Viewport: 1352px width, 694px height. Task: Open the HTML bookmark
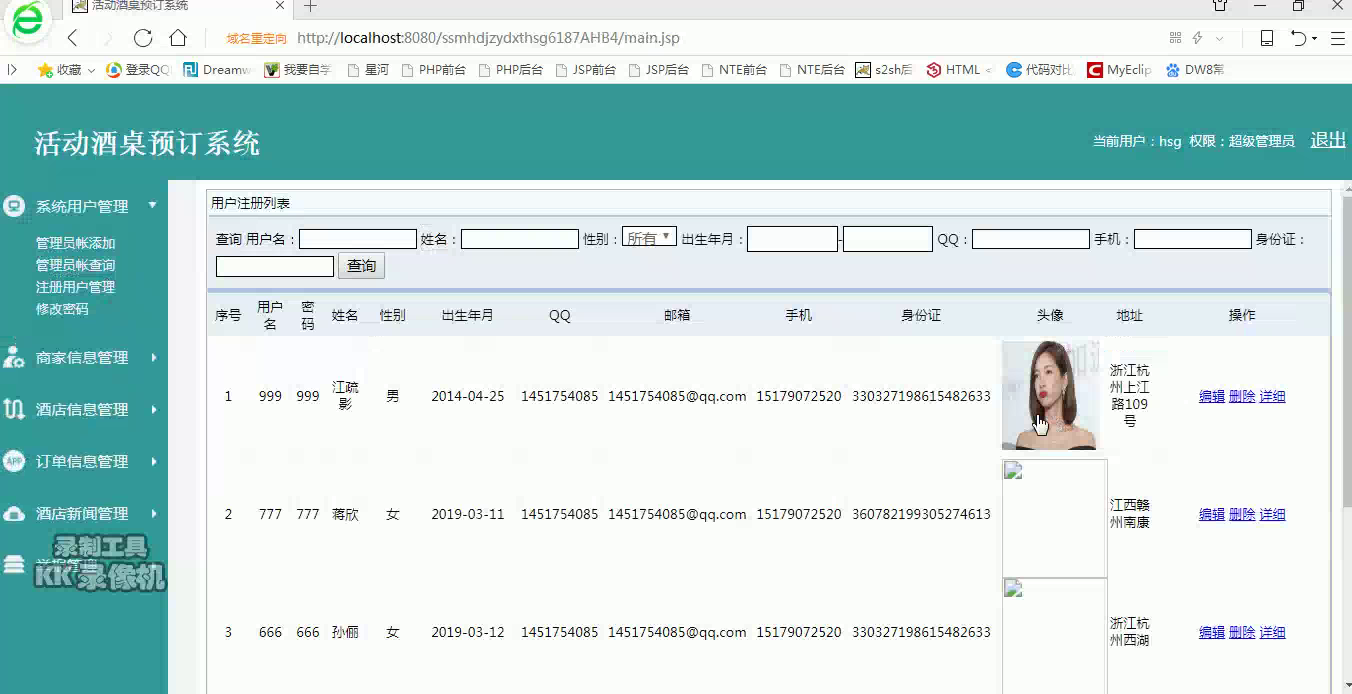(958, 70)
